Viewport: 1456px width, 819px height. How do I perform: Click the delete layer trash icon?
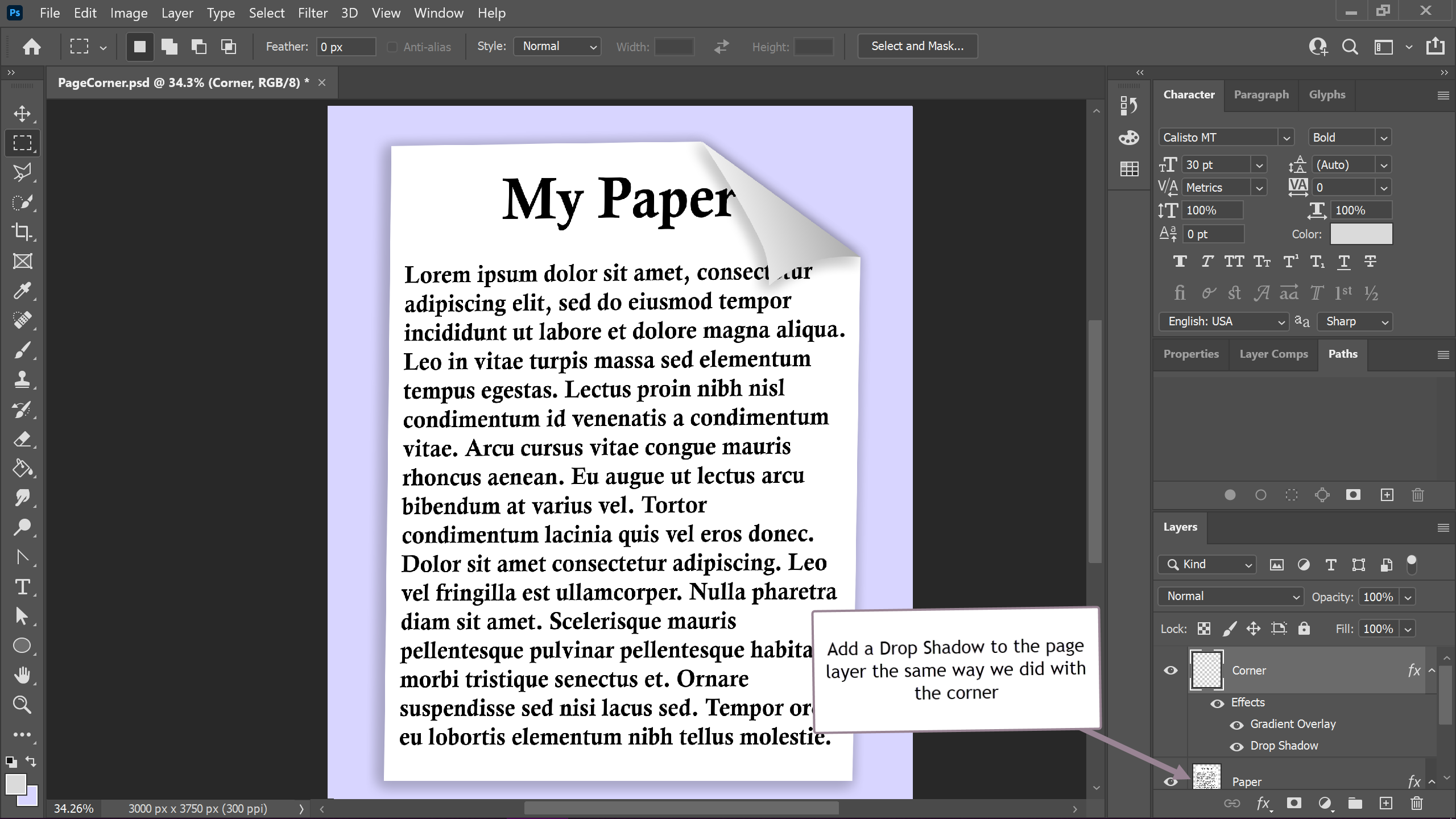[1416, 803]
